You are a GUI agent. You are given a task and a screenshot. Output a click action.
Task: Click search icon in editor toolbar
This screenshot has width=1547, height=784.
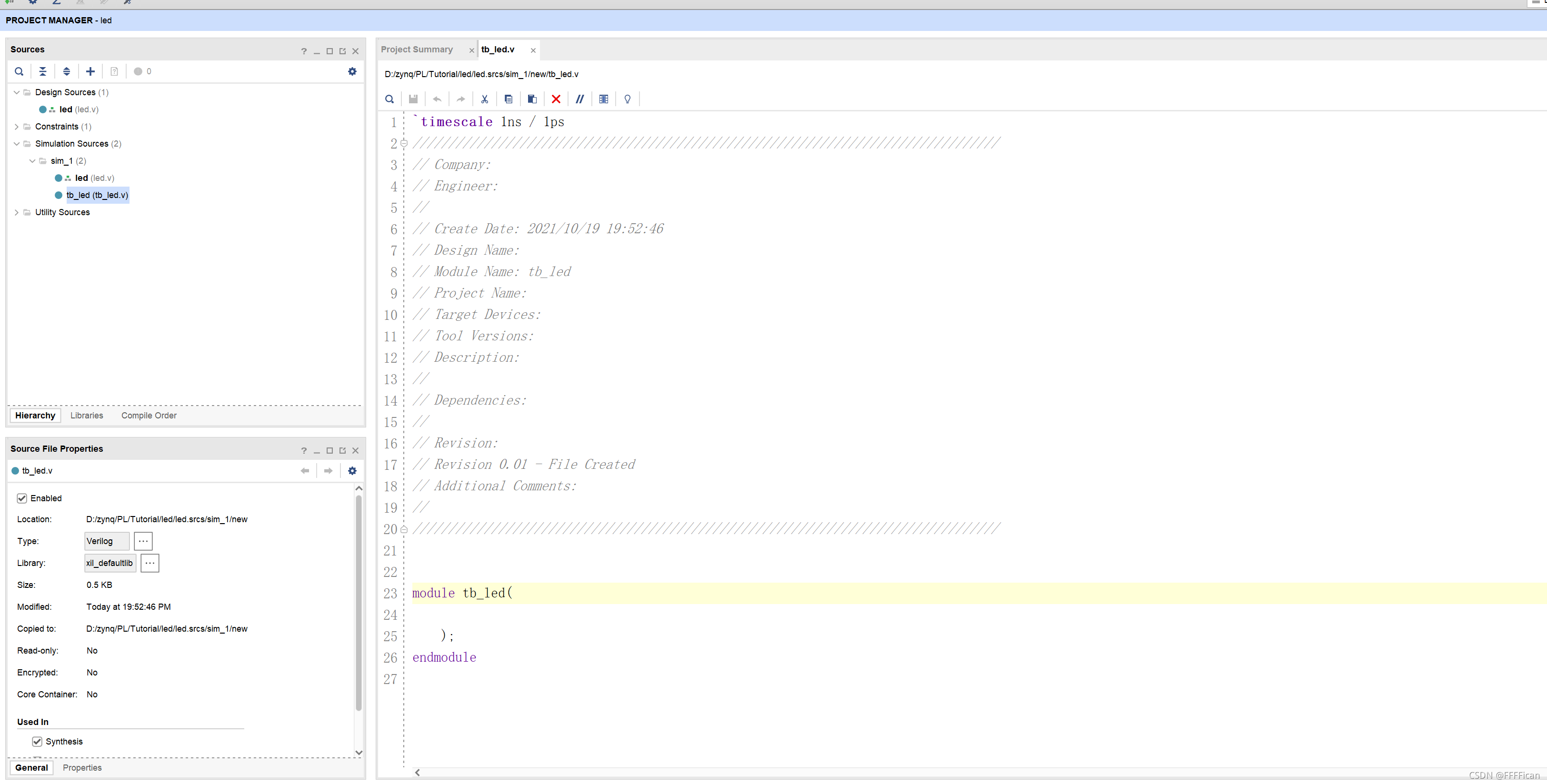[x=390, y=99]
